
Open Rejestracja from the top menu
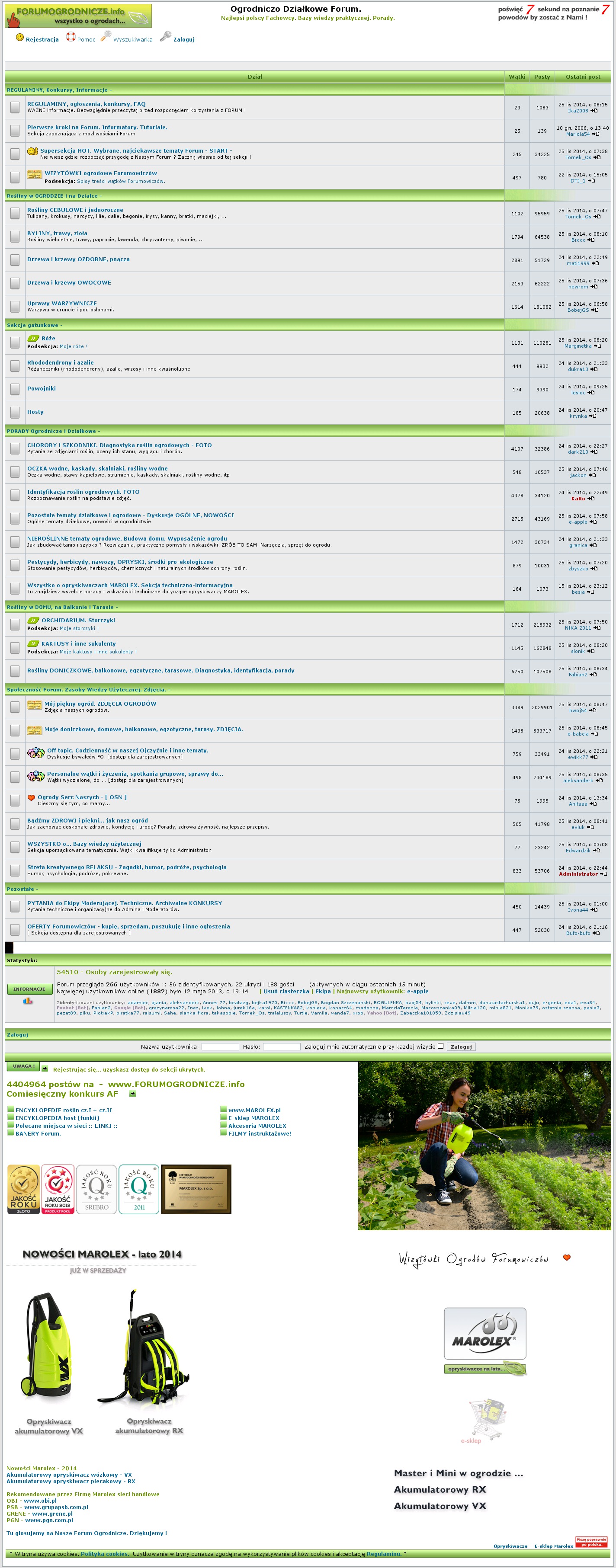[42, 39]
